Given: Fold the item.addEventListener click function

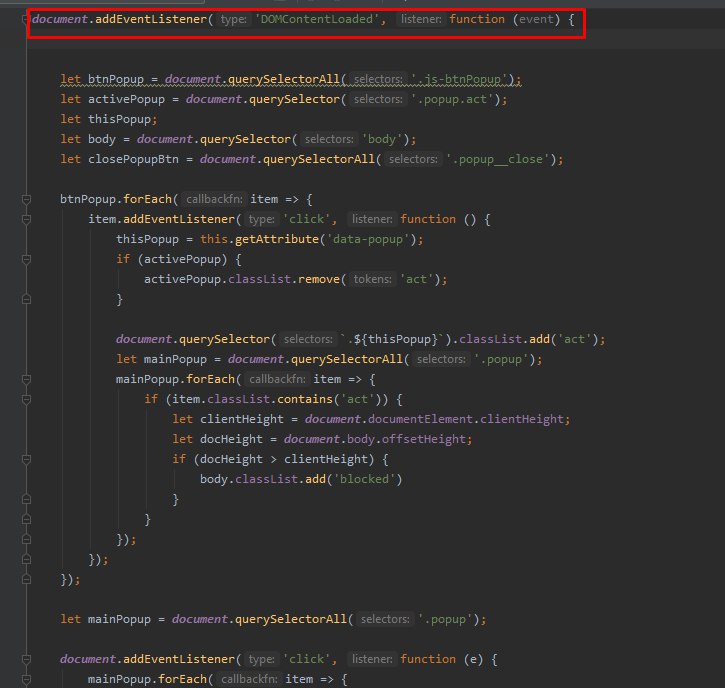Looking at the screenshot, I should pyautogui.click(x=26, y=219).
